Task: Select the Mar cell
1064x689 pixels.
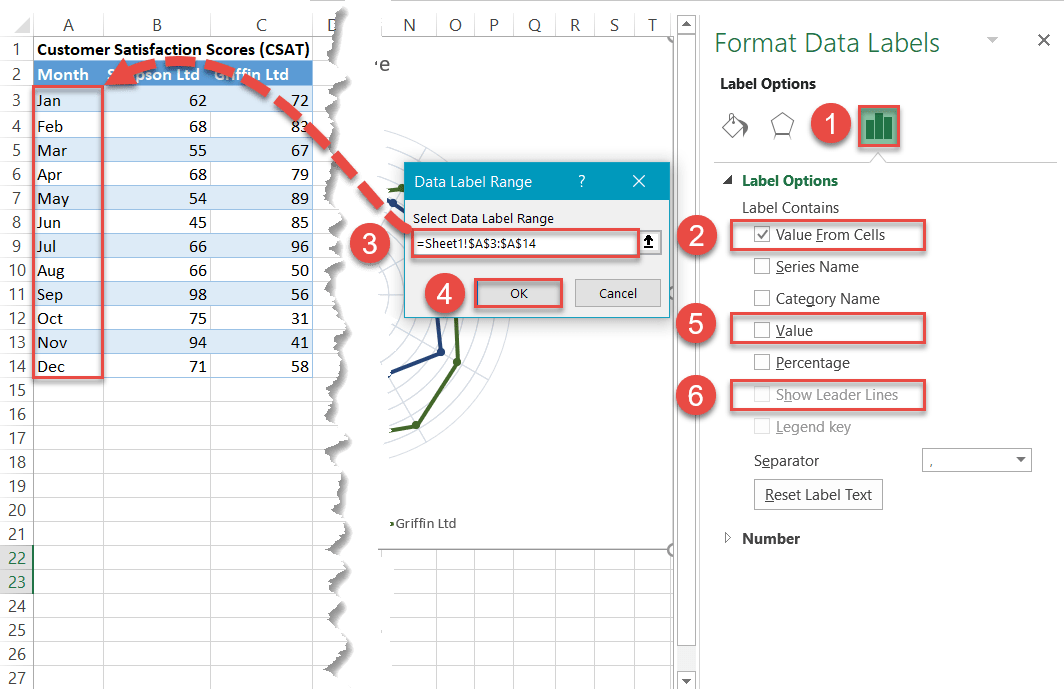Action: point(69,150)
